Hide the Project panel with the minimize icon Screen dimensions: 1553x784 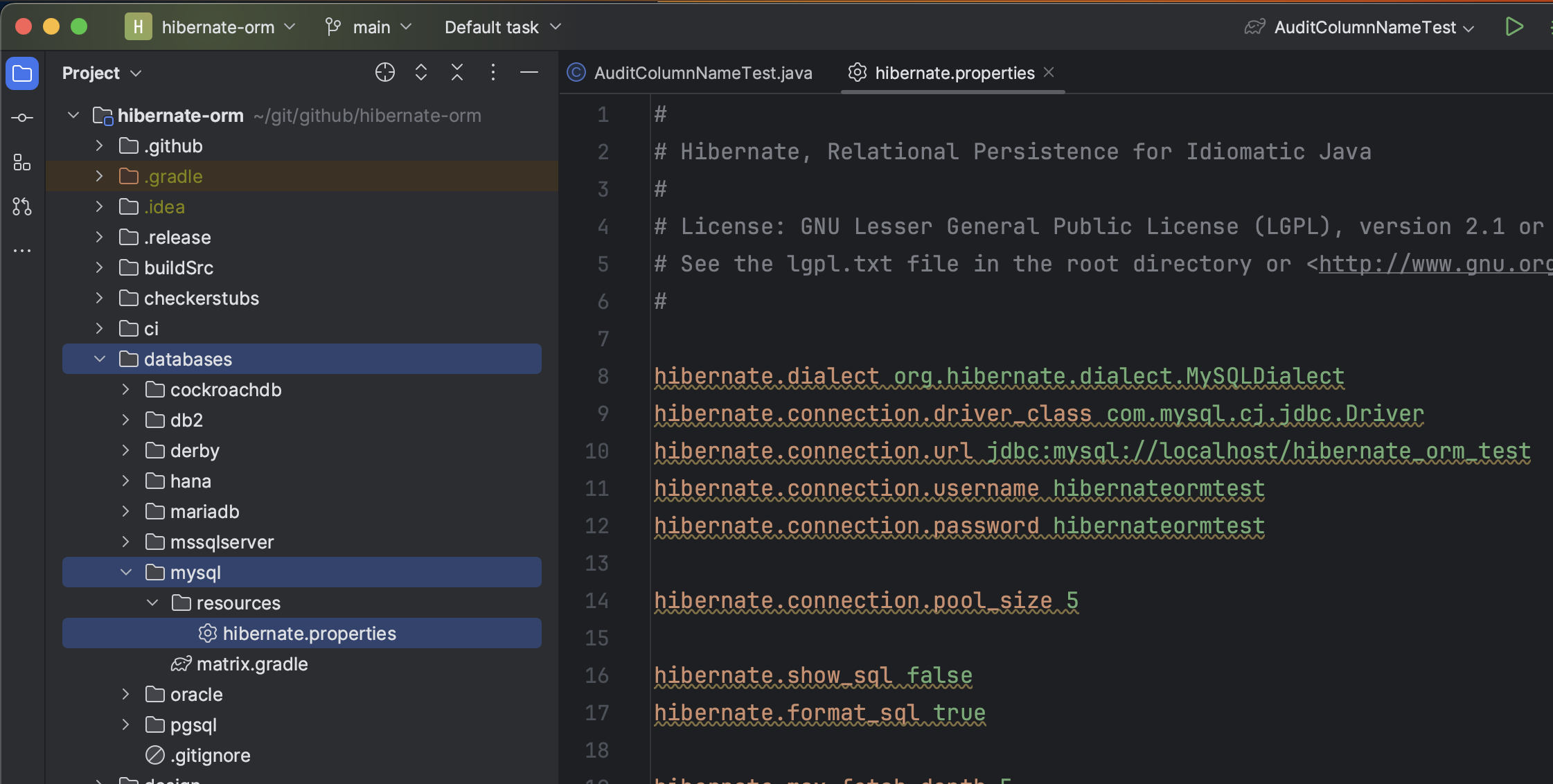529,73
